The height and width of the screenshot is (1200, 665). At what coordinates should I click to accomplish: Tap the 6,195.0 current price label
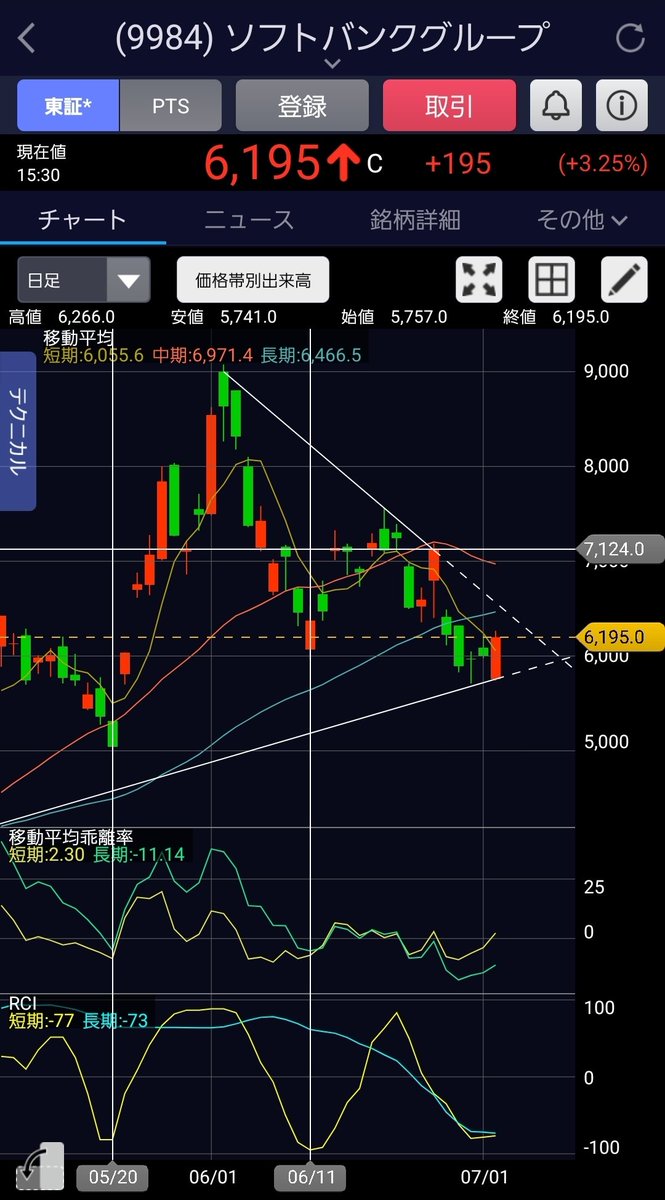click(x=621, y=637)
